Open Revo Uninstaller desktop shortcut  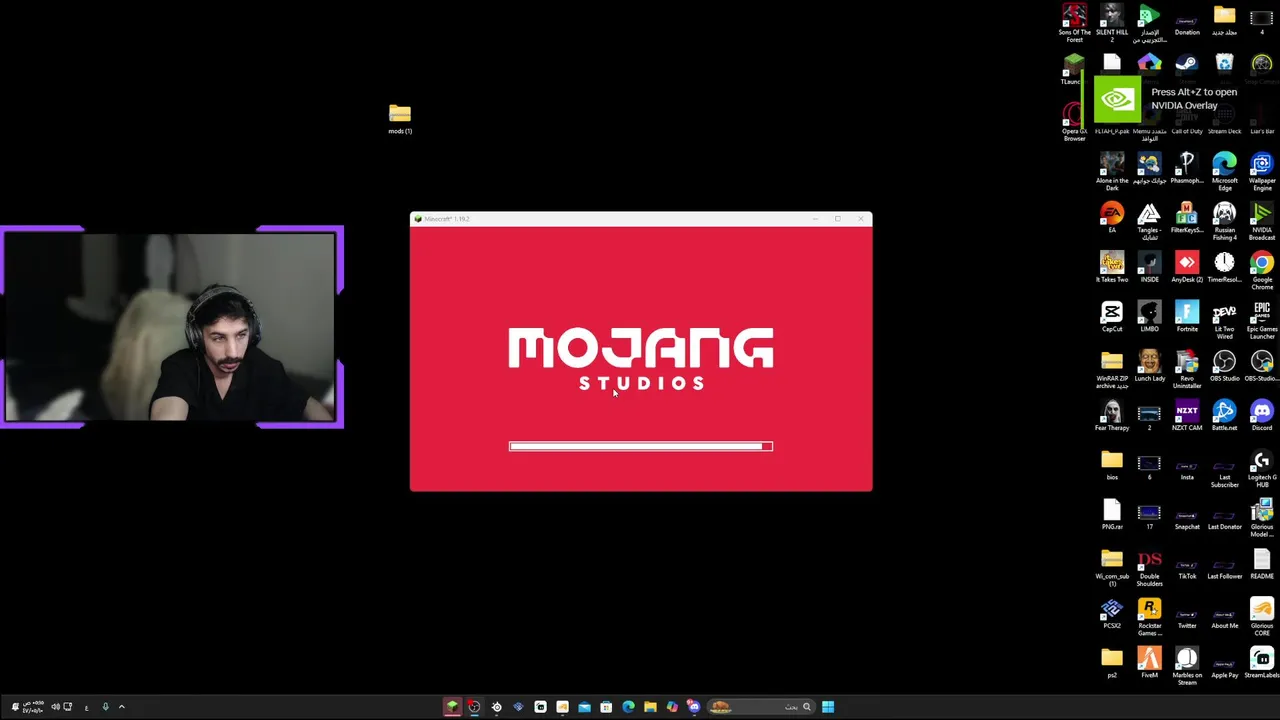tap(1187, 369)
